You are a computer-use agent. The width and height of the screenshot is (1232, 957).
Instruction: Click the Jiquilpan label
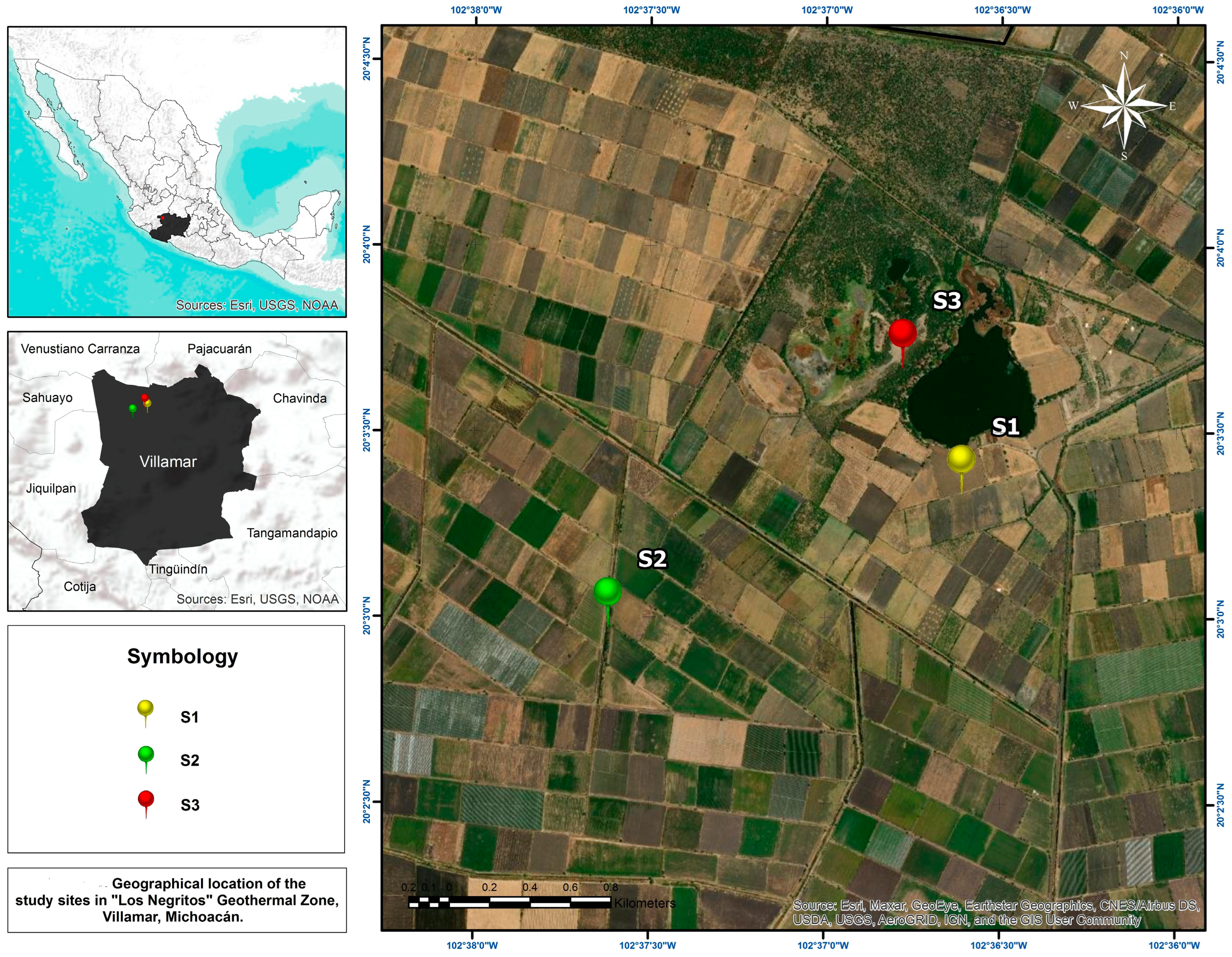(51, 489)
